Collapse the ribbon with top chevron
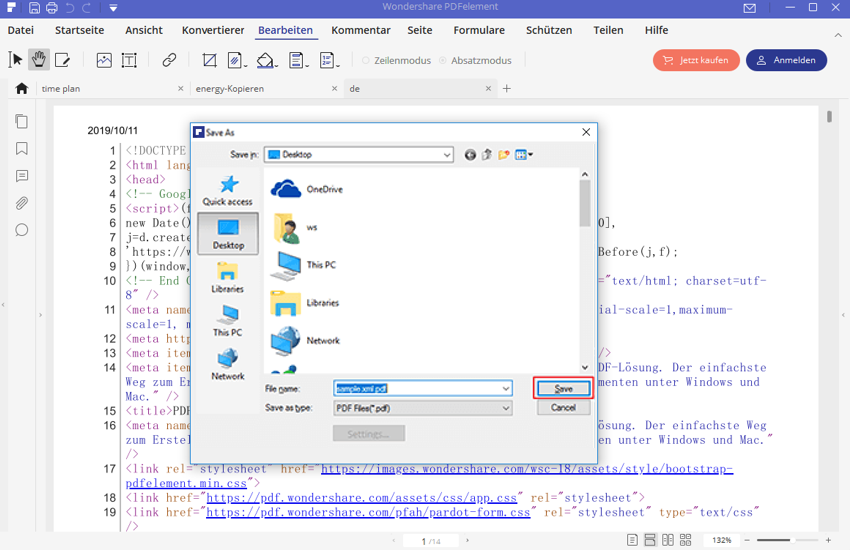 tap(838, 35)
